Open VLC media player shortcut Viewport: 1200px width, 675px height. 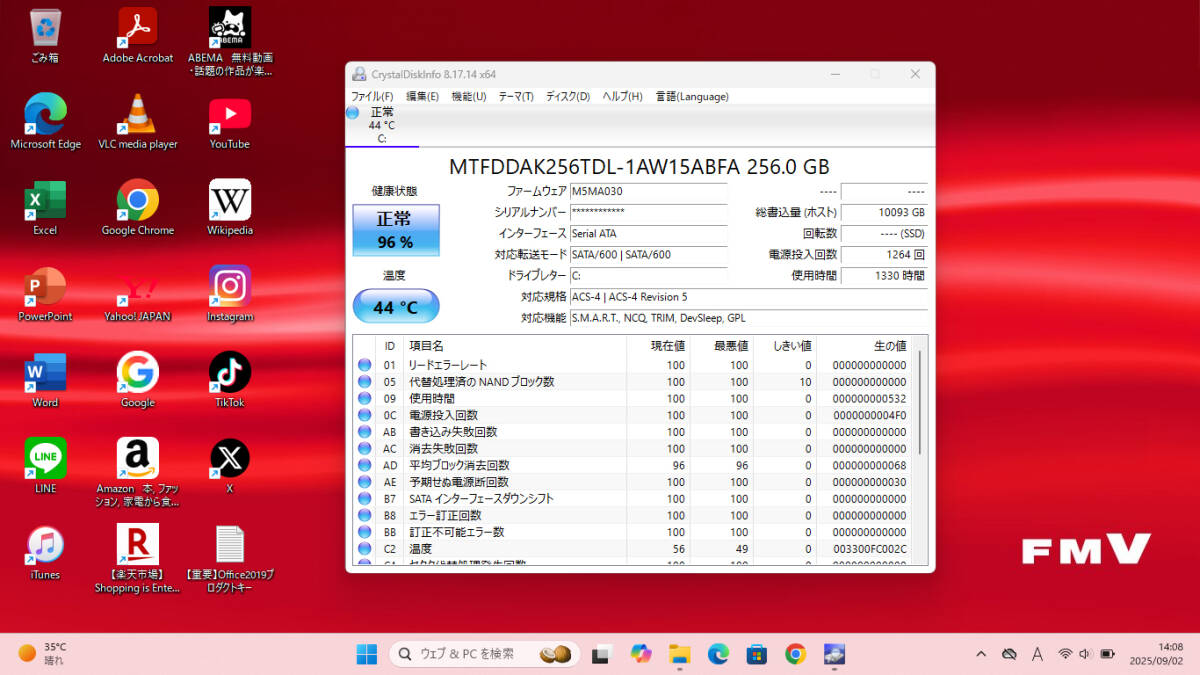(x=138, y=122)
